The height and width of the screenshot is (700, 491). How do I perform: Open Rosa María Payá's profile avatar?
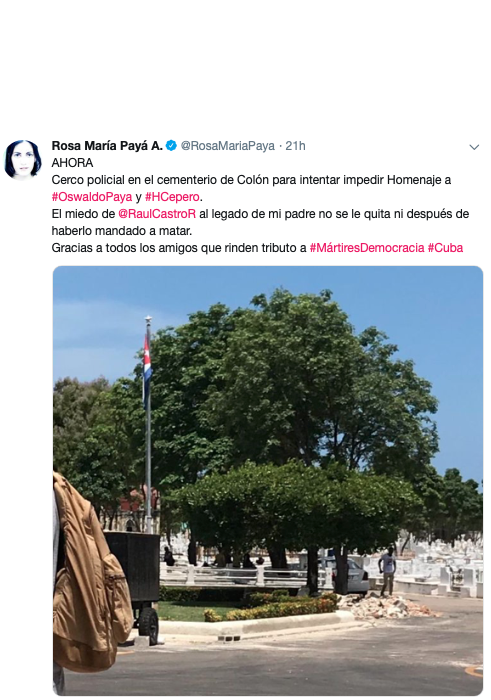23,159
